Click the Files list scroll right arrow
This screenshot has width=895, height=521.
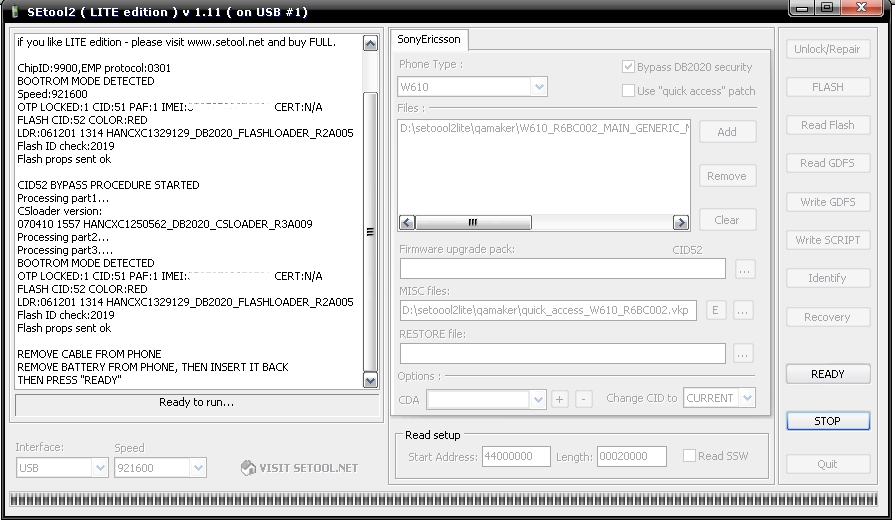(680, 223)
